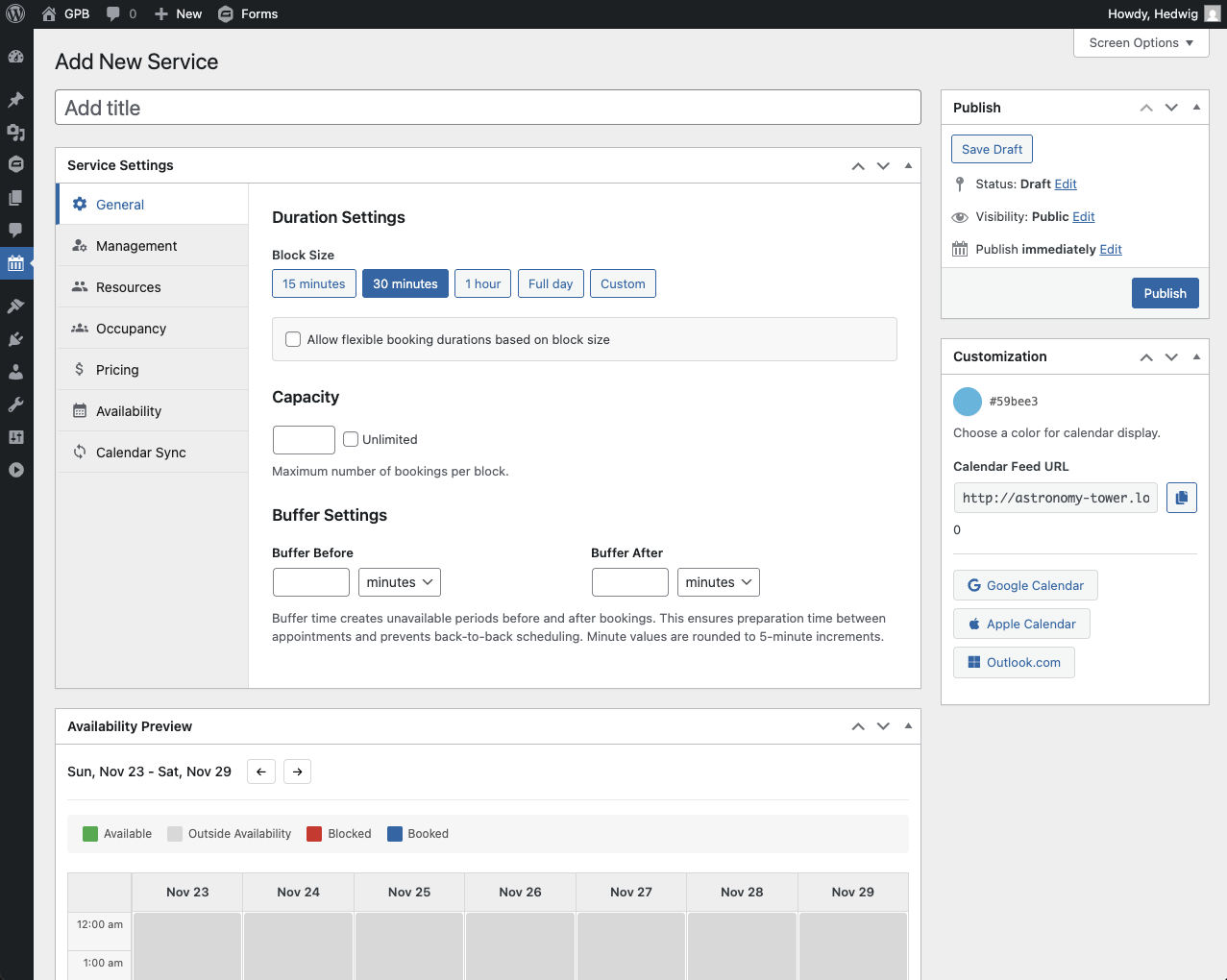Open the Availability settings tab
This screenshot has height=980, width=1227.
coord(129,411)
